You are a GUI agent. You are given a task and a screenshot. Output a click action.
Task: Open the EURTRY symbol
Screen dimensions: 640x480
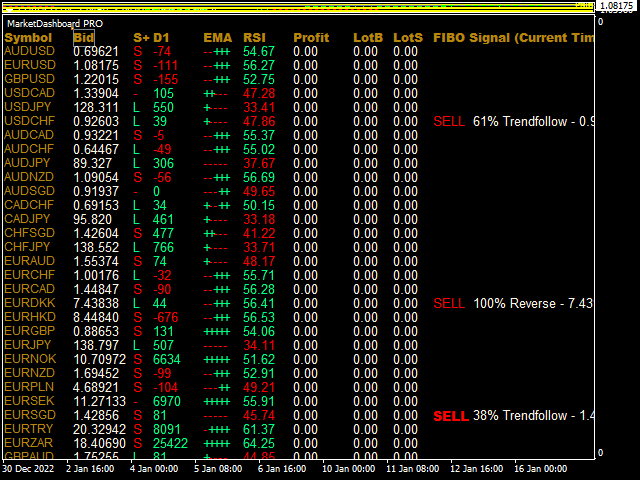[x=29, y=429]
